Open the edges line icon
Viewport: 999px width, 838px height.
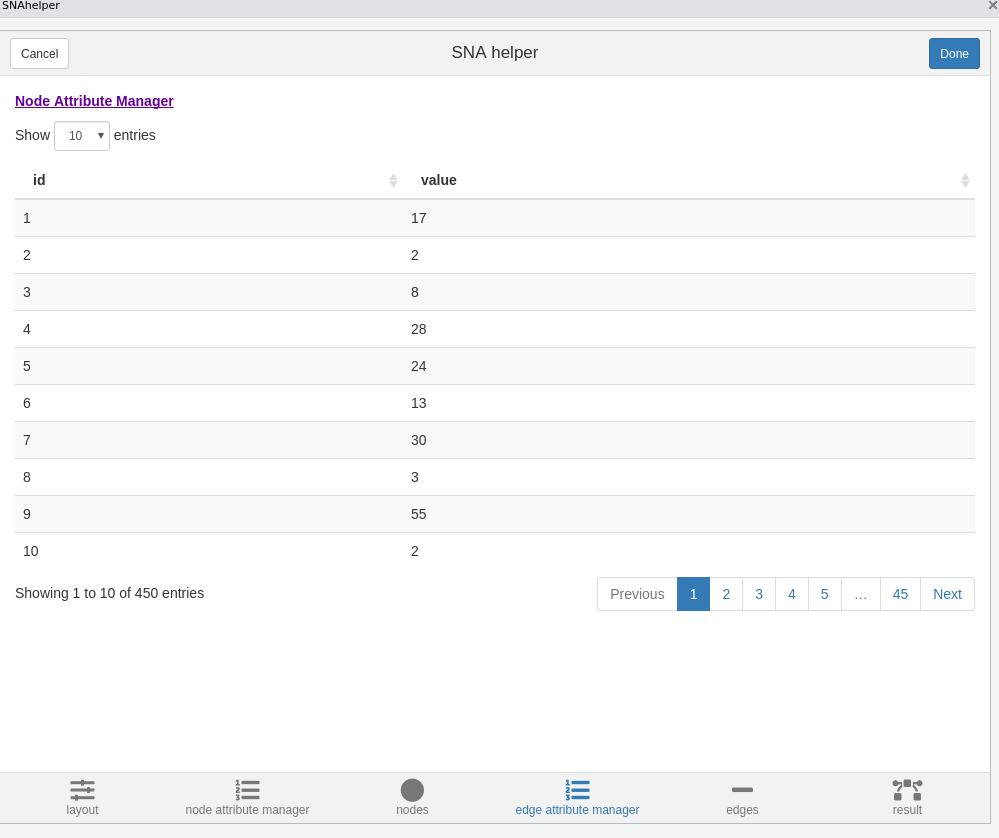pos(742,790)
